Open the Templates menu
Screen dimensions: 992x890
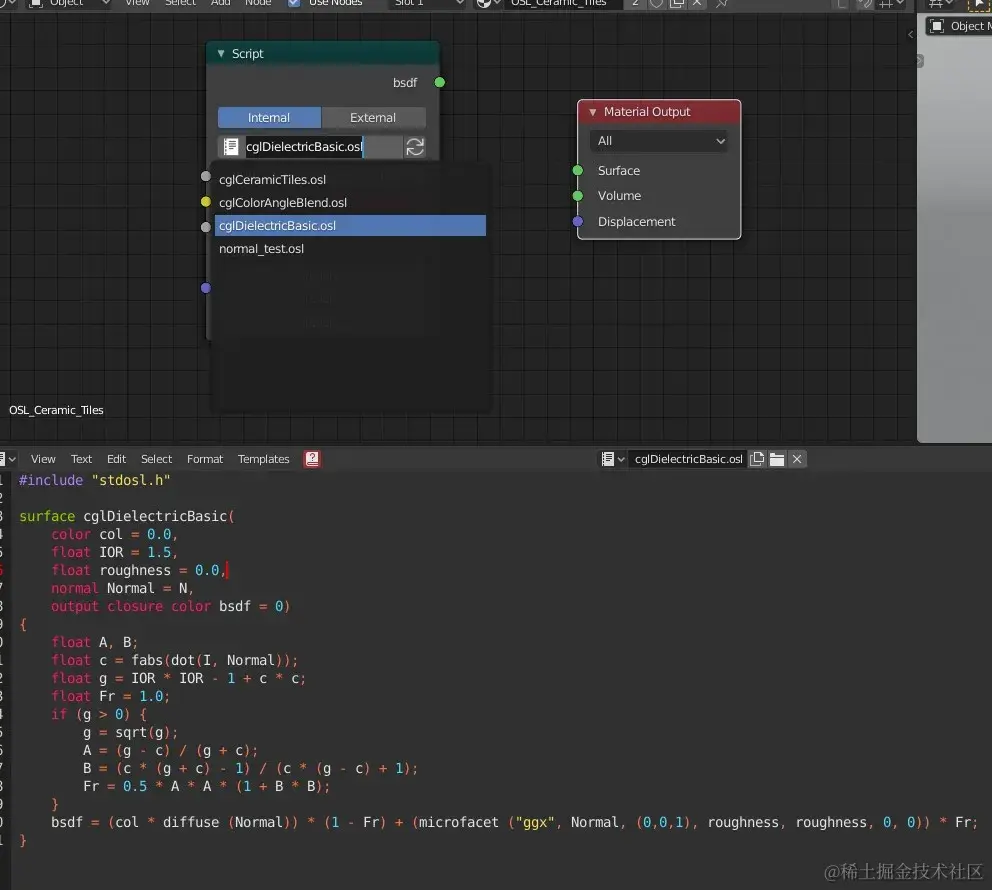tap(263, 459)
